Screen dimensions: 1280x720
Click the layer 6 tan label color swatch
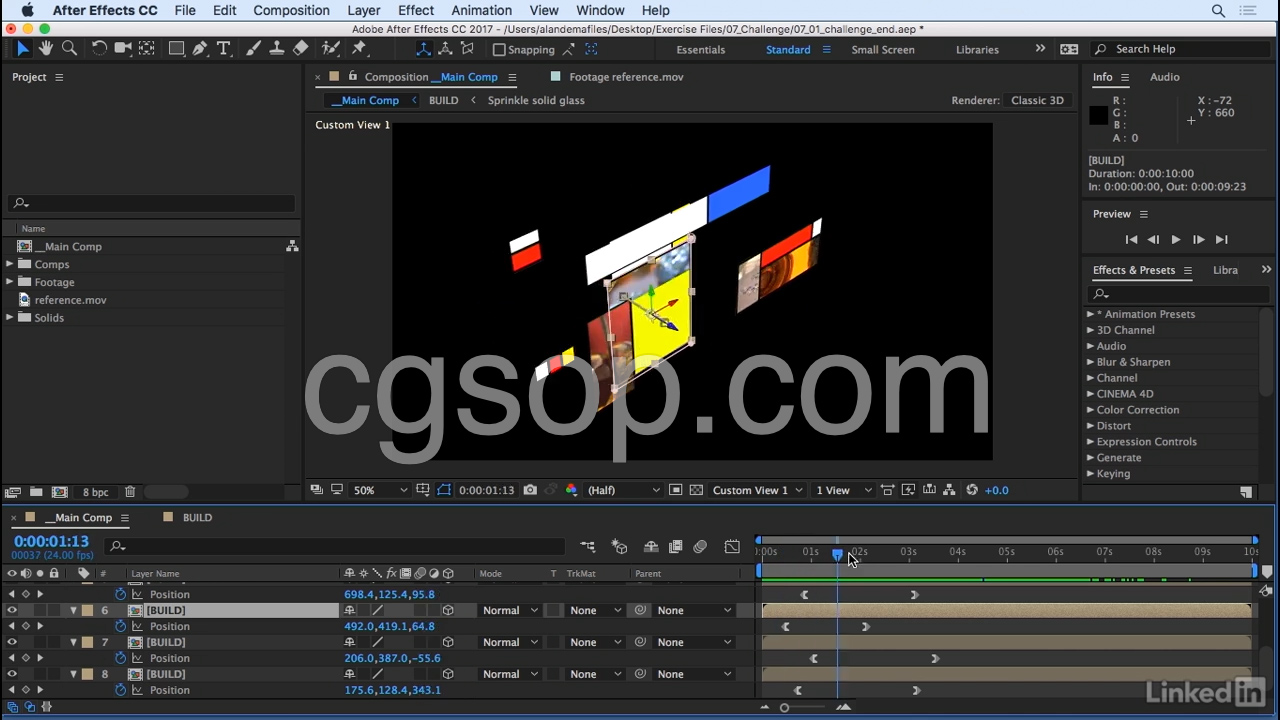[87, 610]
